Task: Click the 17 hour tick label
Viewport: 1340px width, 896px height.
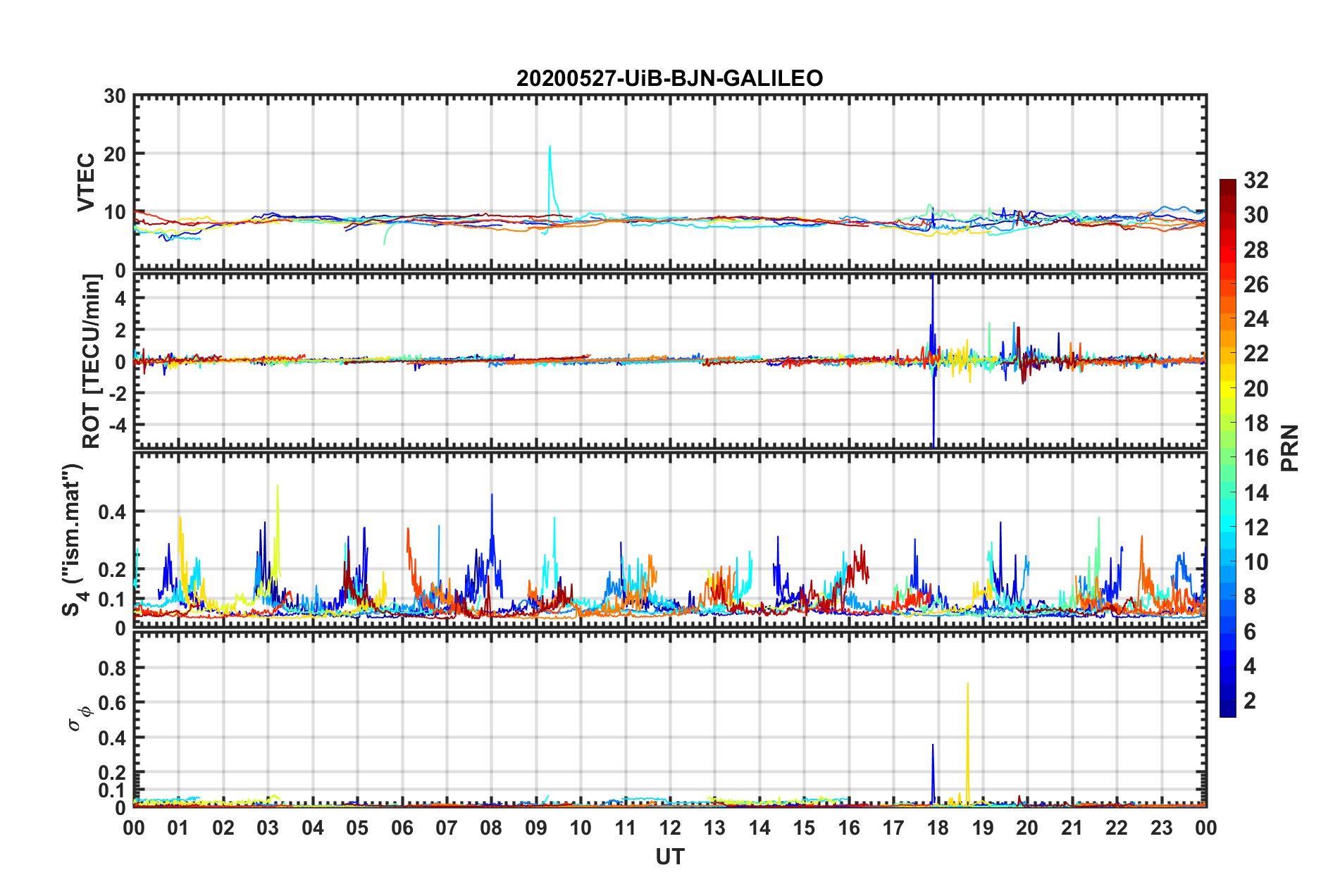Action: pos(893,828)
